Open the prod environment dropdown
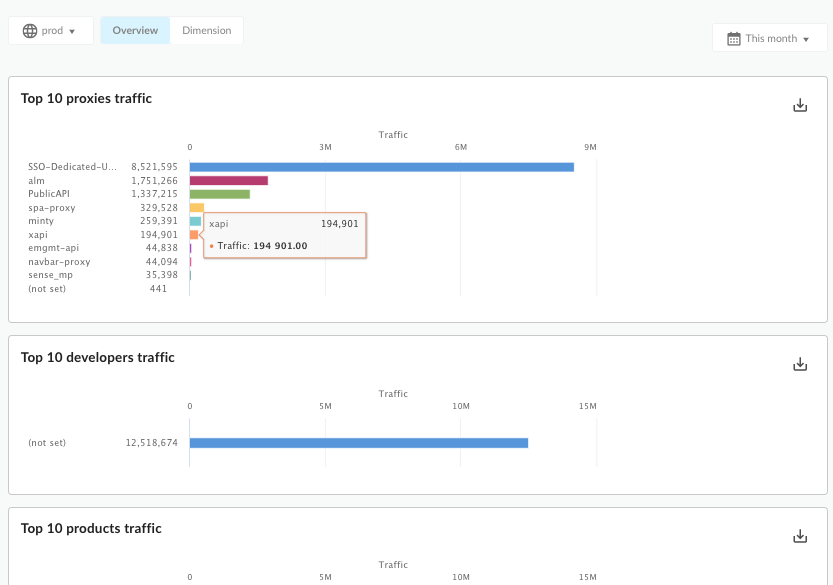833x585 pixels. click(x=51, y=31)
